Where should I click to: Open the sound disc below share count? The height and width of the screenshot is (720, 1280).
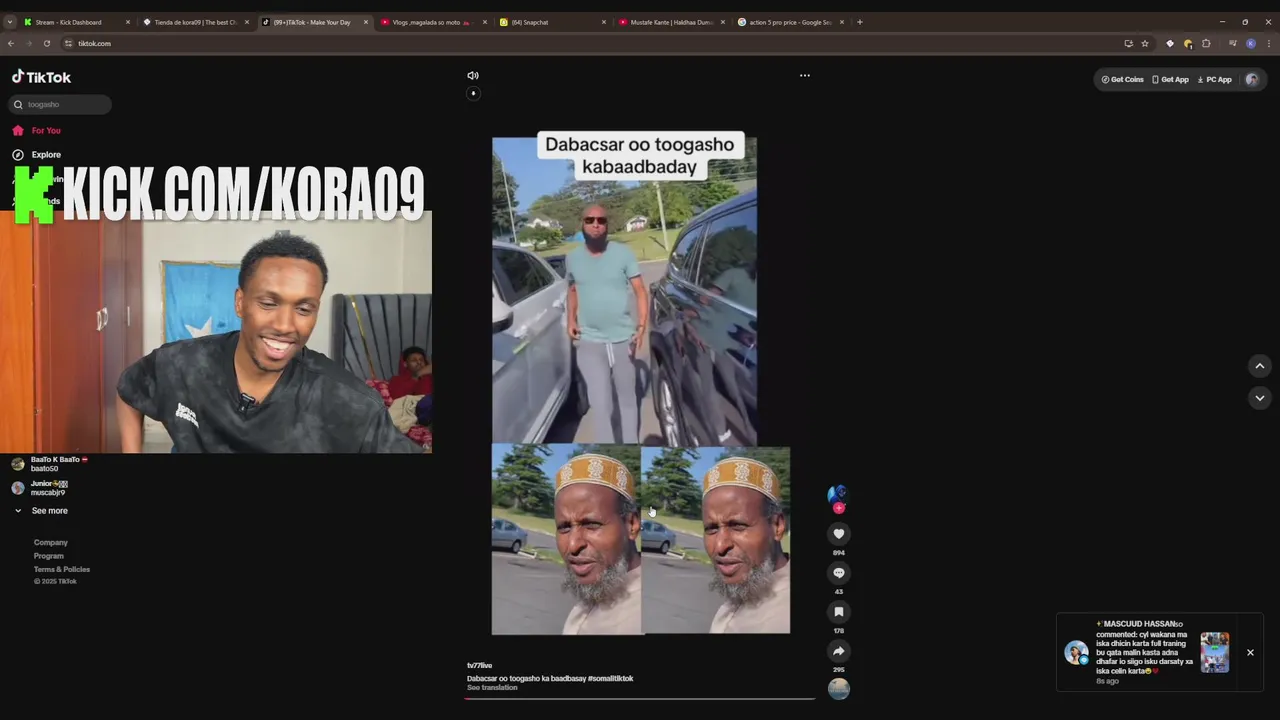[839, 689]
